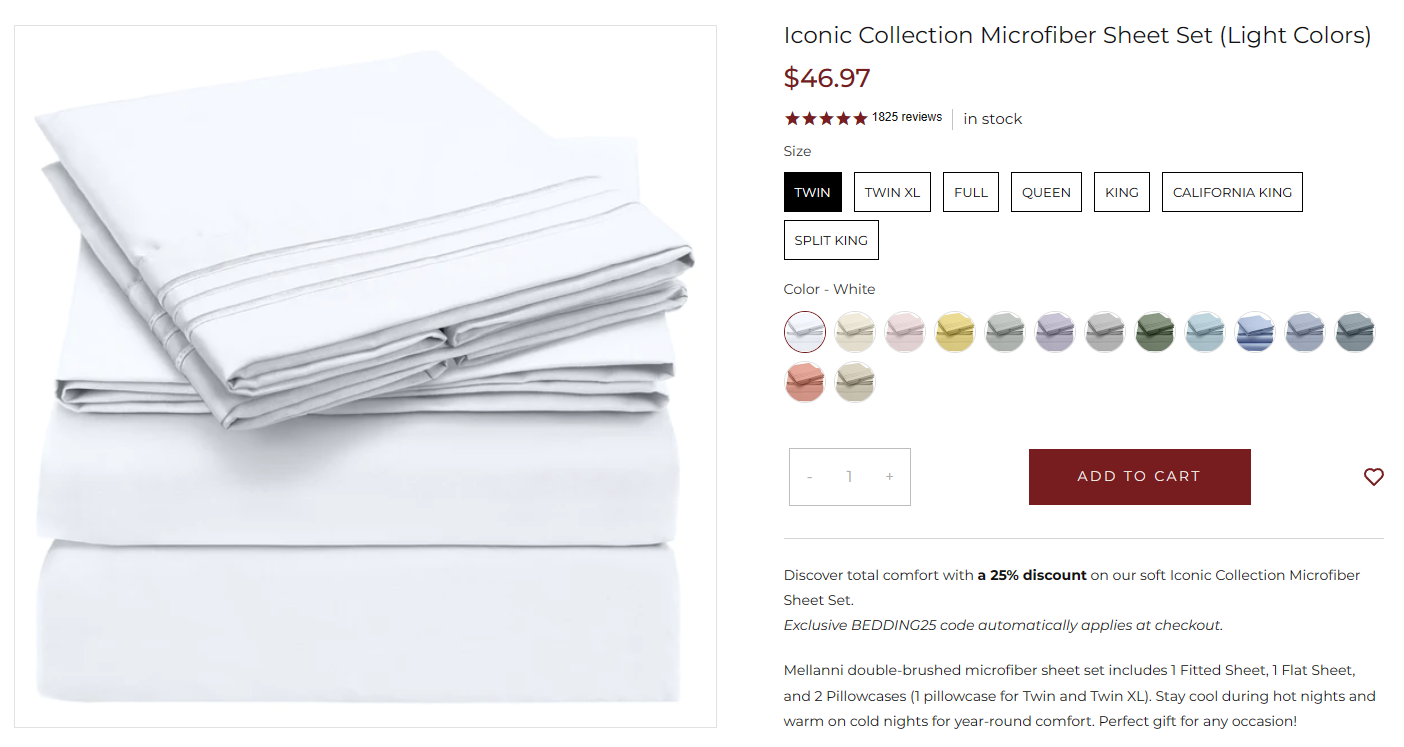
Task: Pick the Split King size
Action: (830, 240)
